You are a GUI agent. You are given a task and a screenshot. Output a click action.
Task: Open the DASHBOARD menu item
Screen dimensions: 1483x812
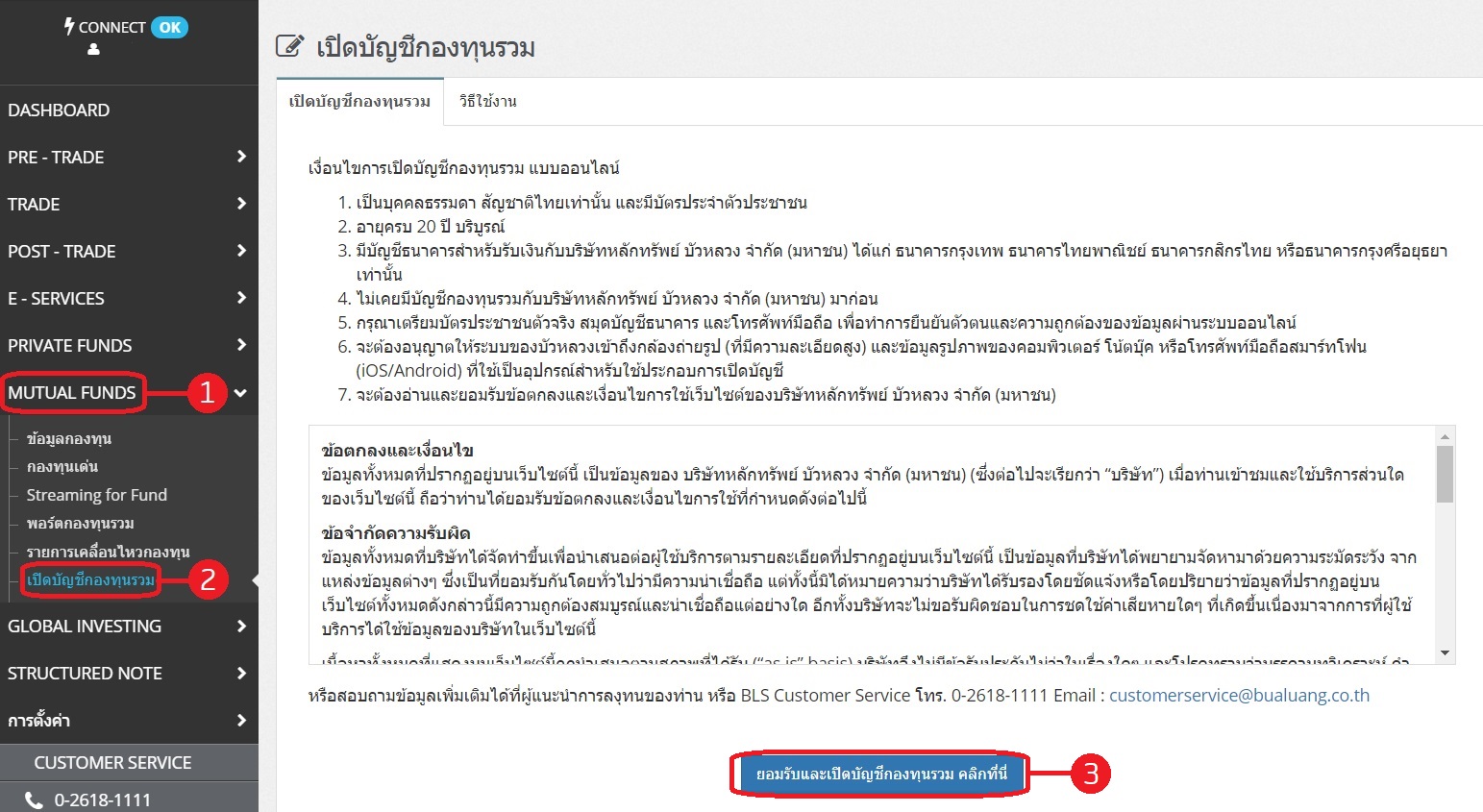coord(59,111)
